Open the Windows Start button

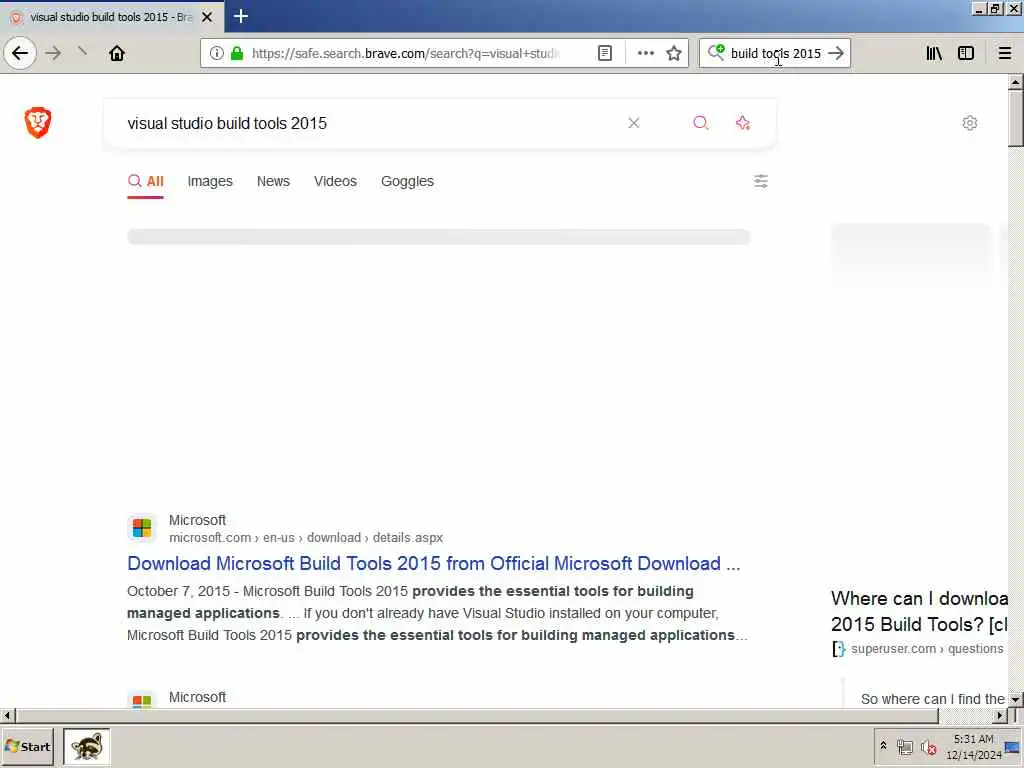[27, 746]
